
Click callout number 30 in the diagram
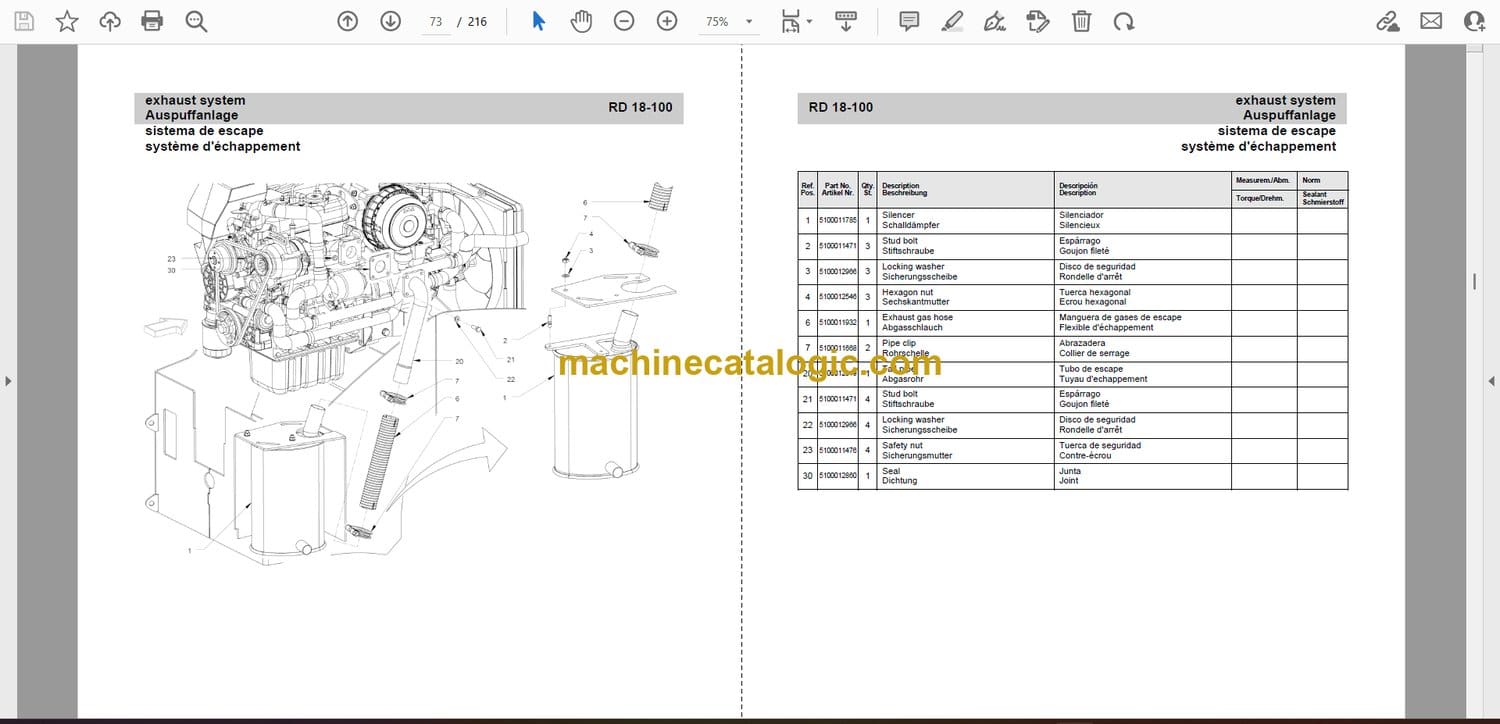pos(172,270)
